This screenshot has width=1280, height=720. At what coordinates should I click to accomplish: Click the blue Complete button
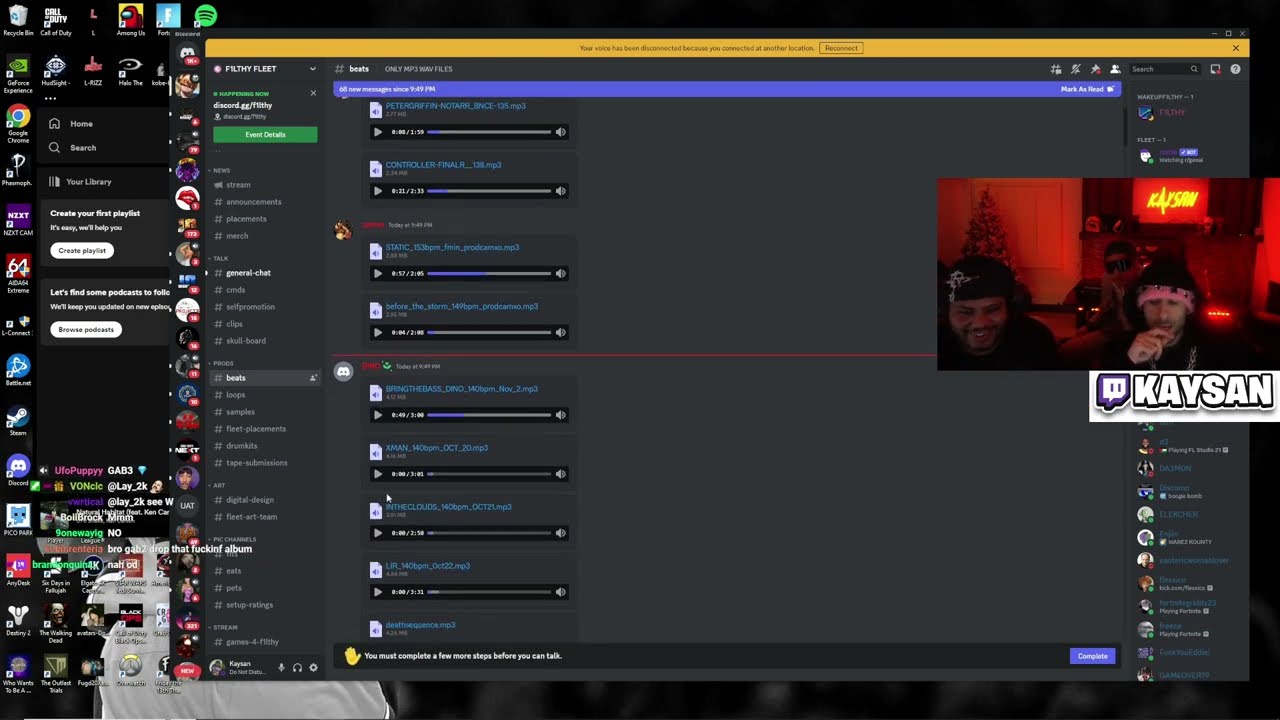1092,656
